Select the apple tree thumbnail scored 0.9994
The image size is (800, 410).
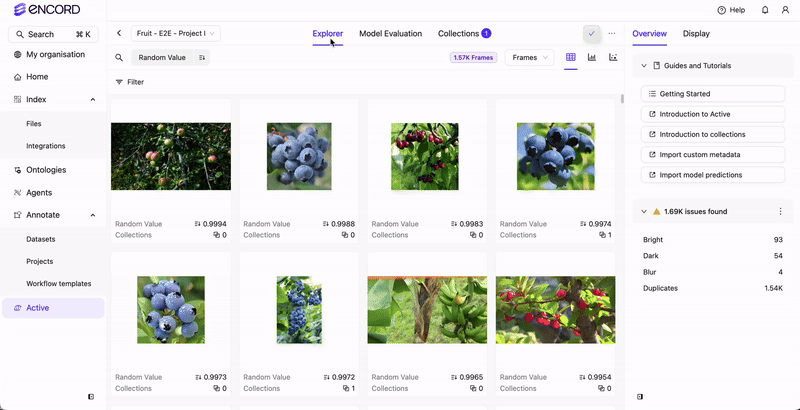[x=171, y=156]
